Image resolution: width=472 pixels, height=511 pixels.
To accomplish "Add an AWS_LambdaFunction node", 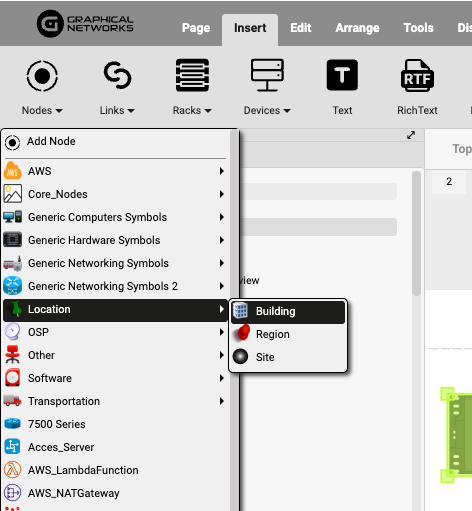I will 115,470.
